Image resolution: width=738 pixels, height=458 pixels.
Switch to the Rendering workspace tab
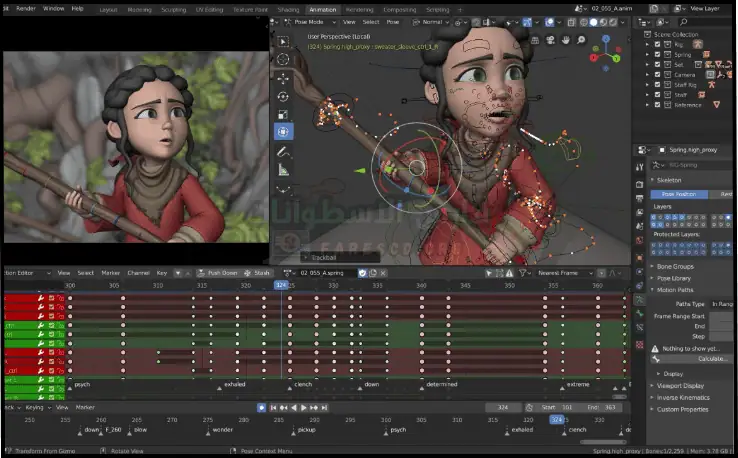pyautogui.click(x=359, y=9)
